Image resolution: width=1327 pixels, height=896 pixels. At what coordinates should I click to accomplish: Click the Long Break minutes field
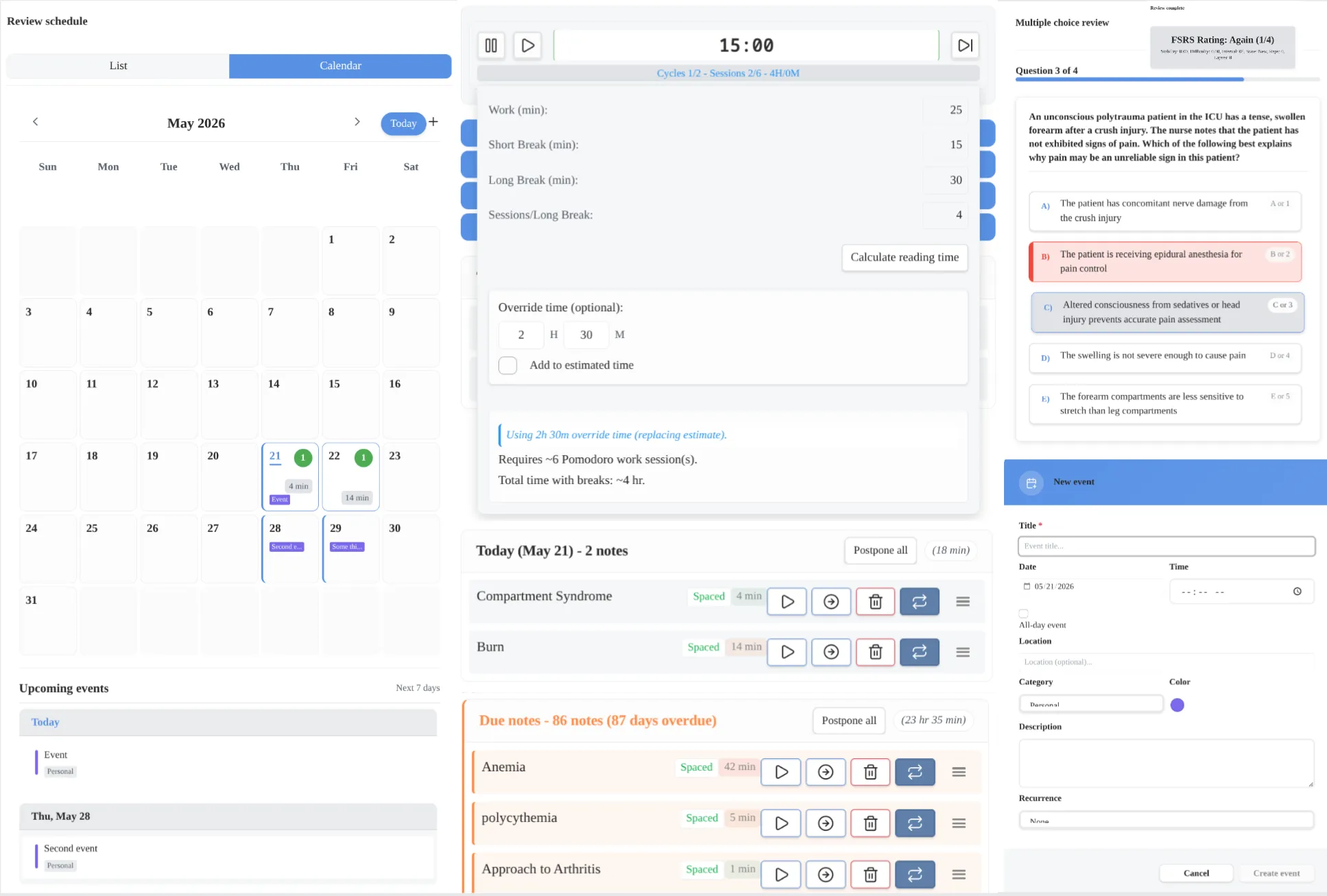945,180
